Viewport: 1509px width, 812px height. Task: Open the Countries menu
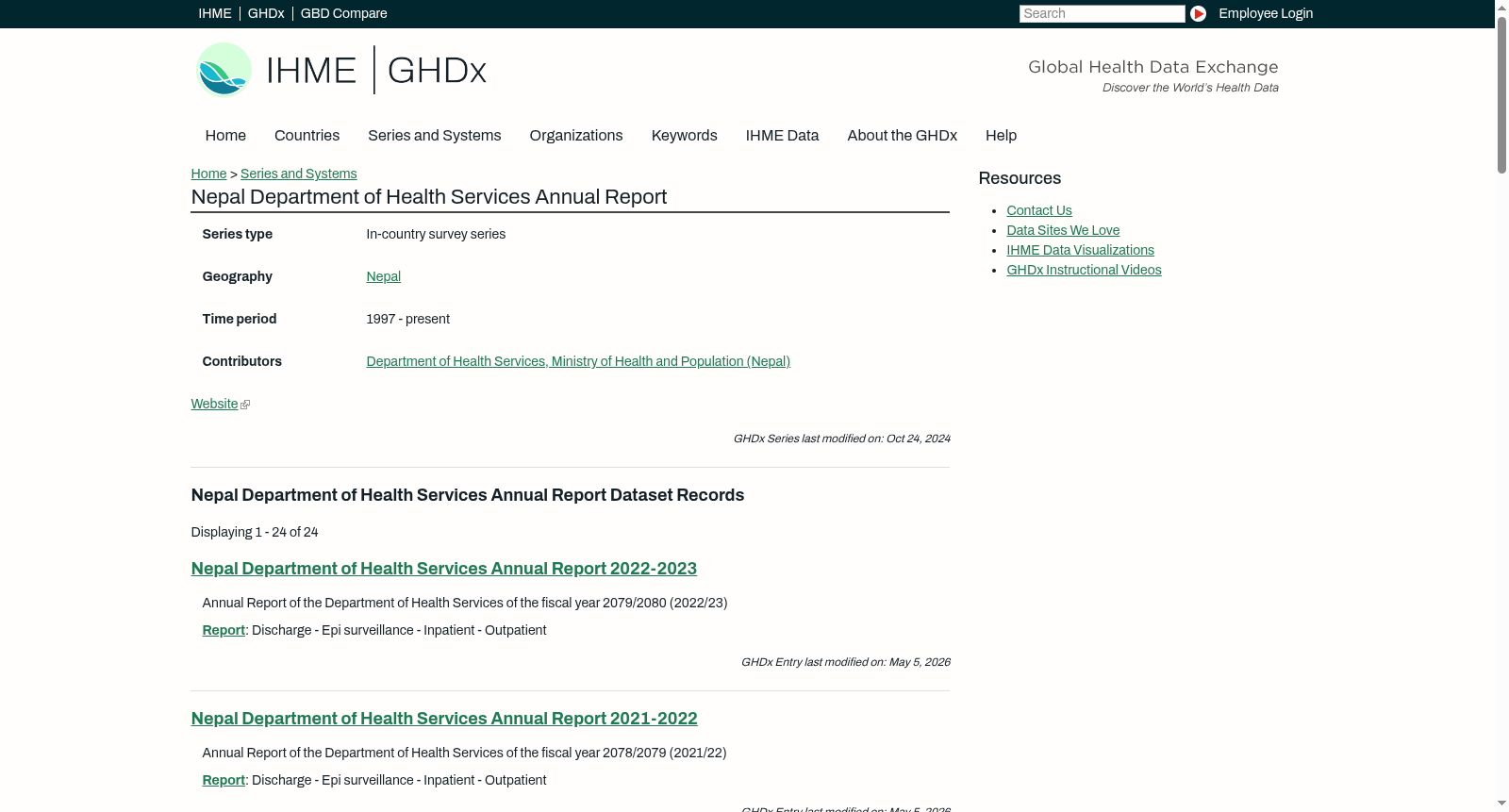point(307,136)
